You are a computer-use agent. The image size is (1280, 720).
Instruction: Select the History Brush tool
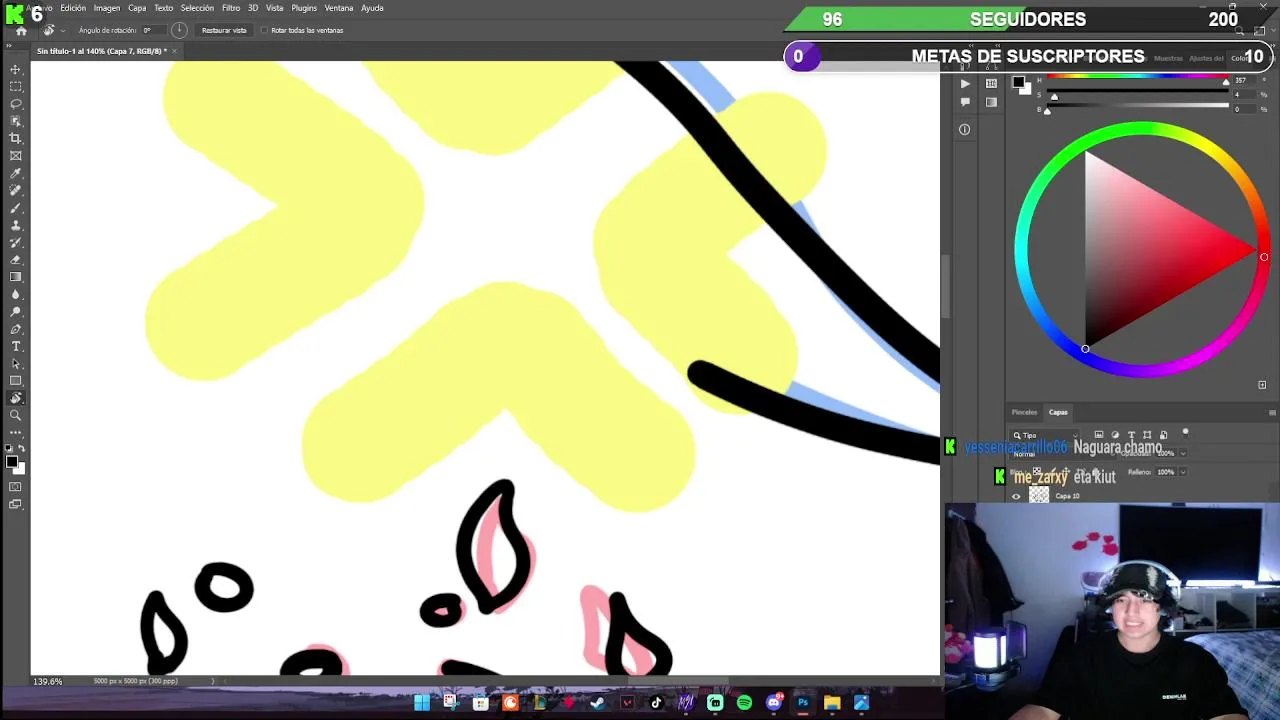[16, 242]
